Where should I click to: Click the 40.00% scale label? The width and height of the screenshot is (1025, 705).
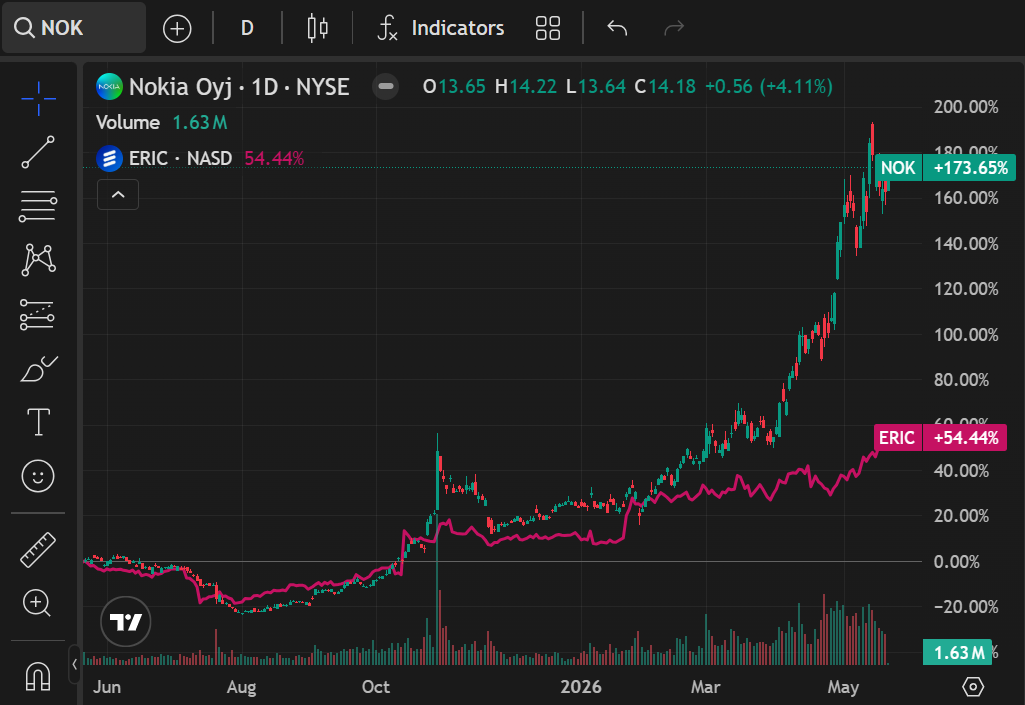(x=961, y=471)
